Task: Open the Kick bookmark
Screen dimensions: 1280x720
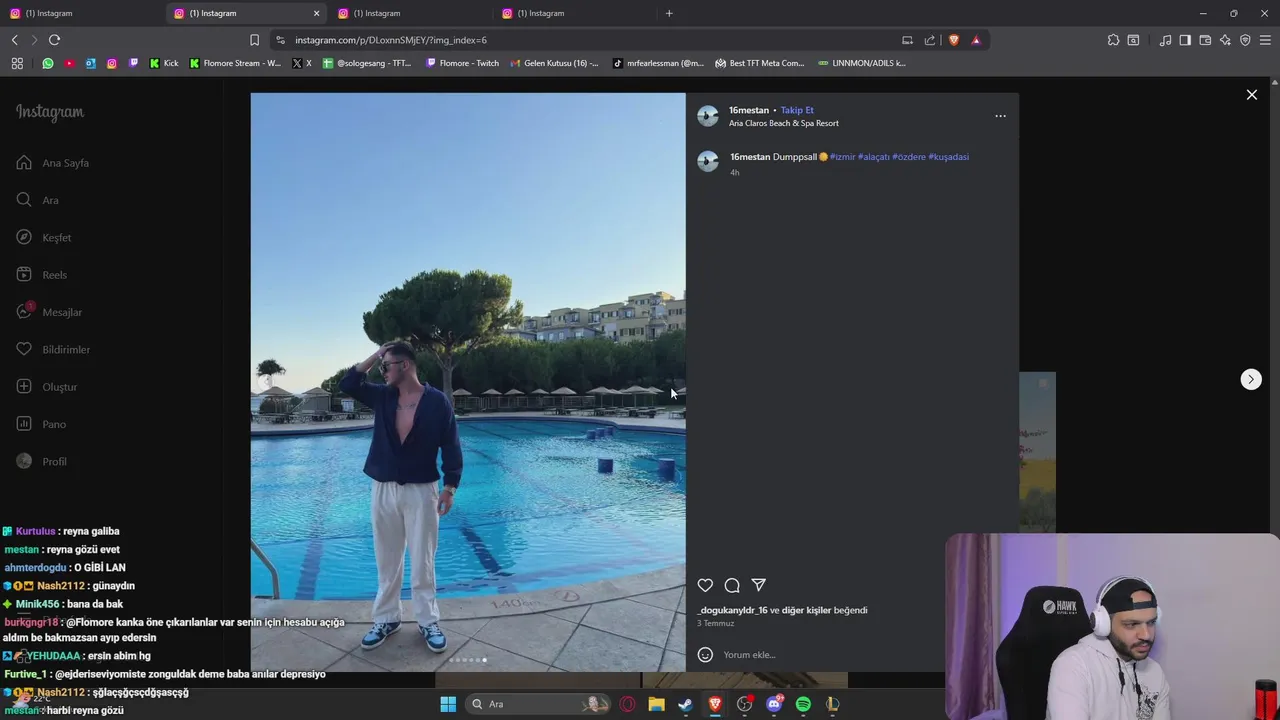Action: [164, 63]
